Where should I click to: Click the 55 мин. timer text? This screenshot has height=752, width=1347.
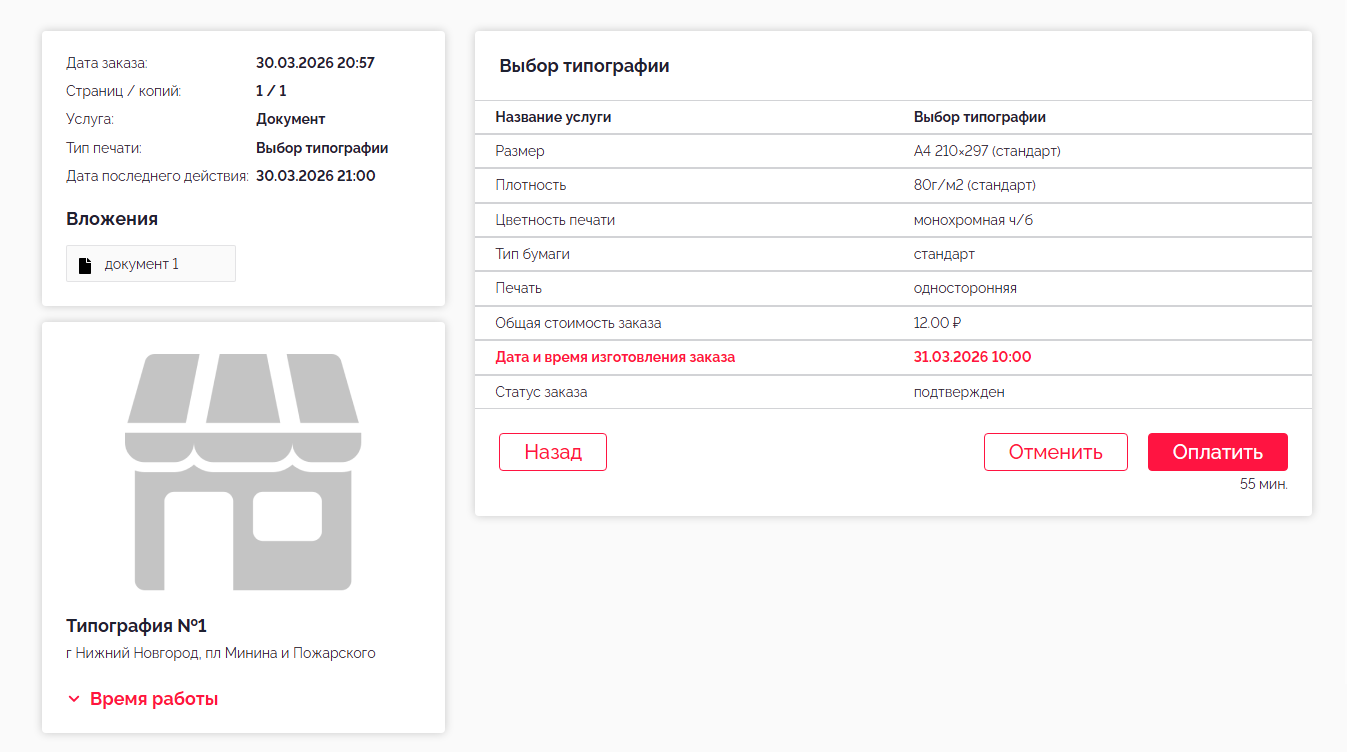(1263, 484)
